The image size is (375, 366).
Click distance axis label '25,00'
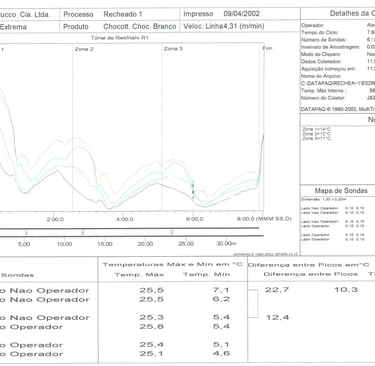(186, 244)
